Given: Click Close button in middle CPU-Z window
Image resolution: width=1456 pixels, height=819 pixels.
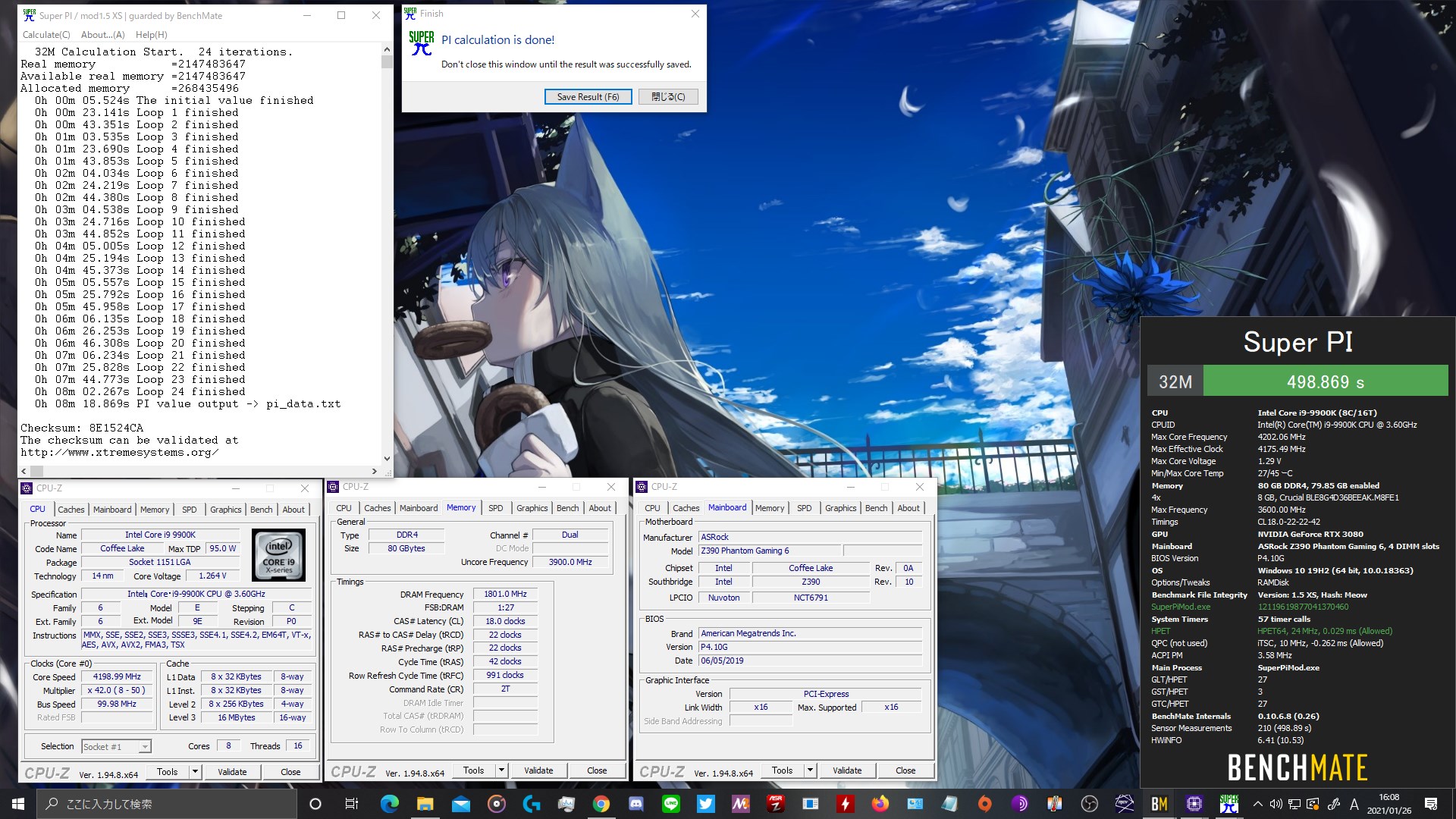Looking at the screenshot, I should (x=597, y=770).
